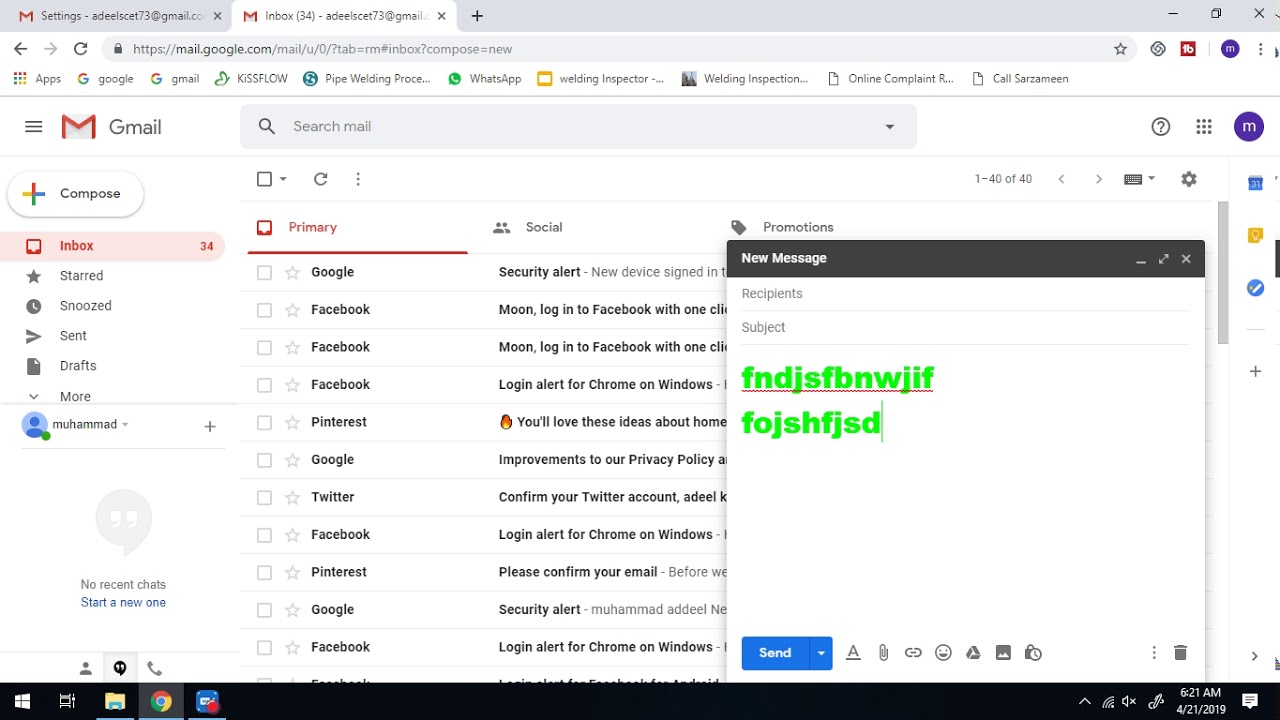The height and width of the screenshot is (720, 1280).
Task: Open the Gmail settings gear
Action: coord(1188,179)
